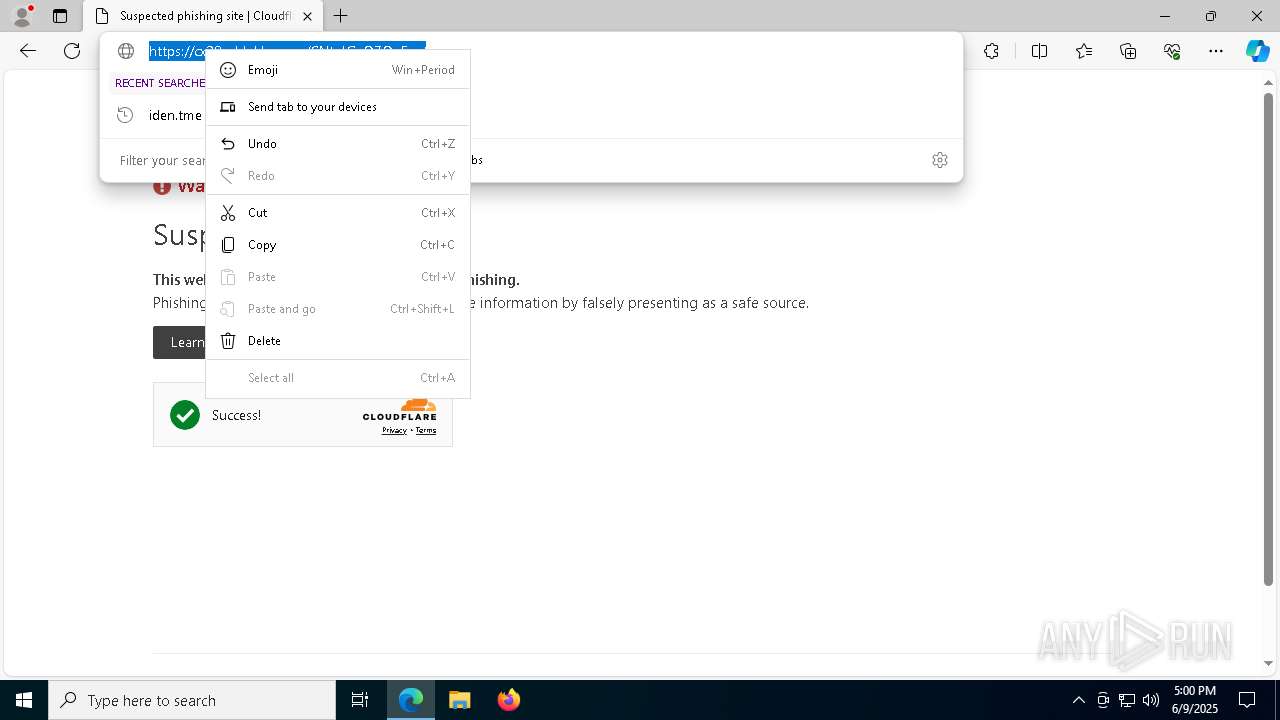Open the Copilot icon
This screenshot has height=720, width=1280.
point(1257,51)
